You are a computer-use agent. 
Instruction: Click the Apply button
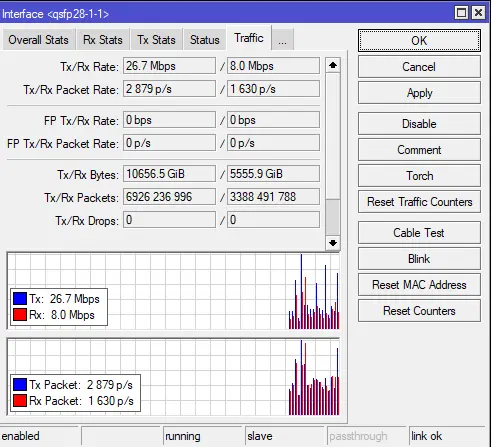419,93
